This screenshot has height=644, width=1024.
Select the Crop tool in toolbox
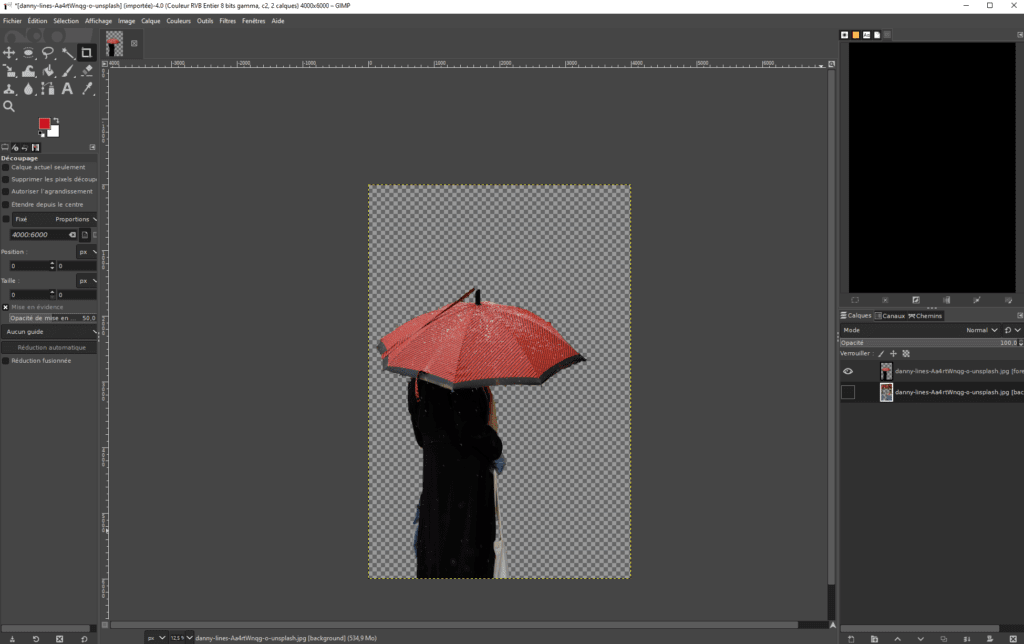tap(87, 53)
